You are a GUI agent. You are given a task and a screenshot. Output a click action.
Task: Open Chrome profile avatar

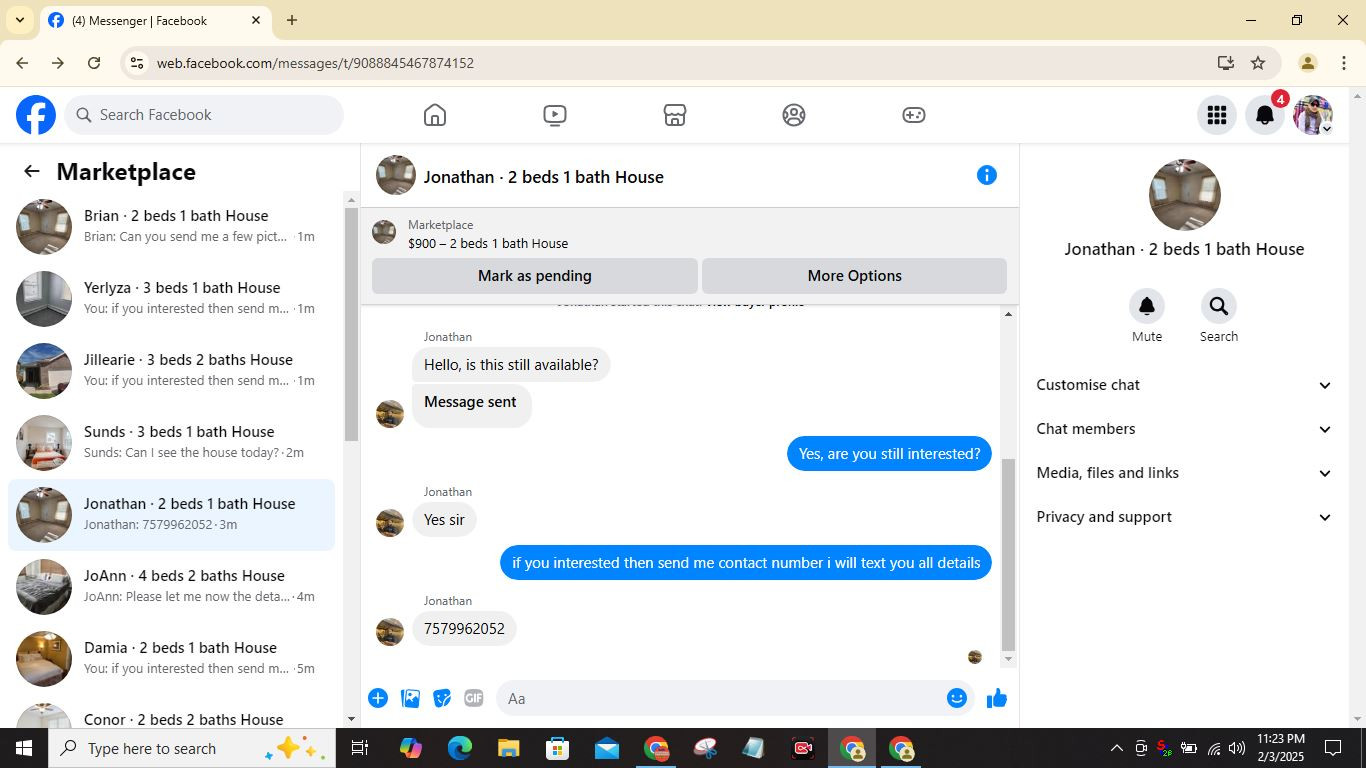tap(1307, 63)
